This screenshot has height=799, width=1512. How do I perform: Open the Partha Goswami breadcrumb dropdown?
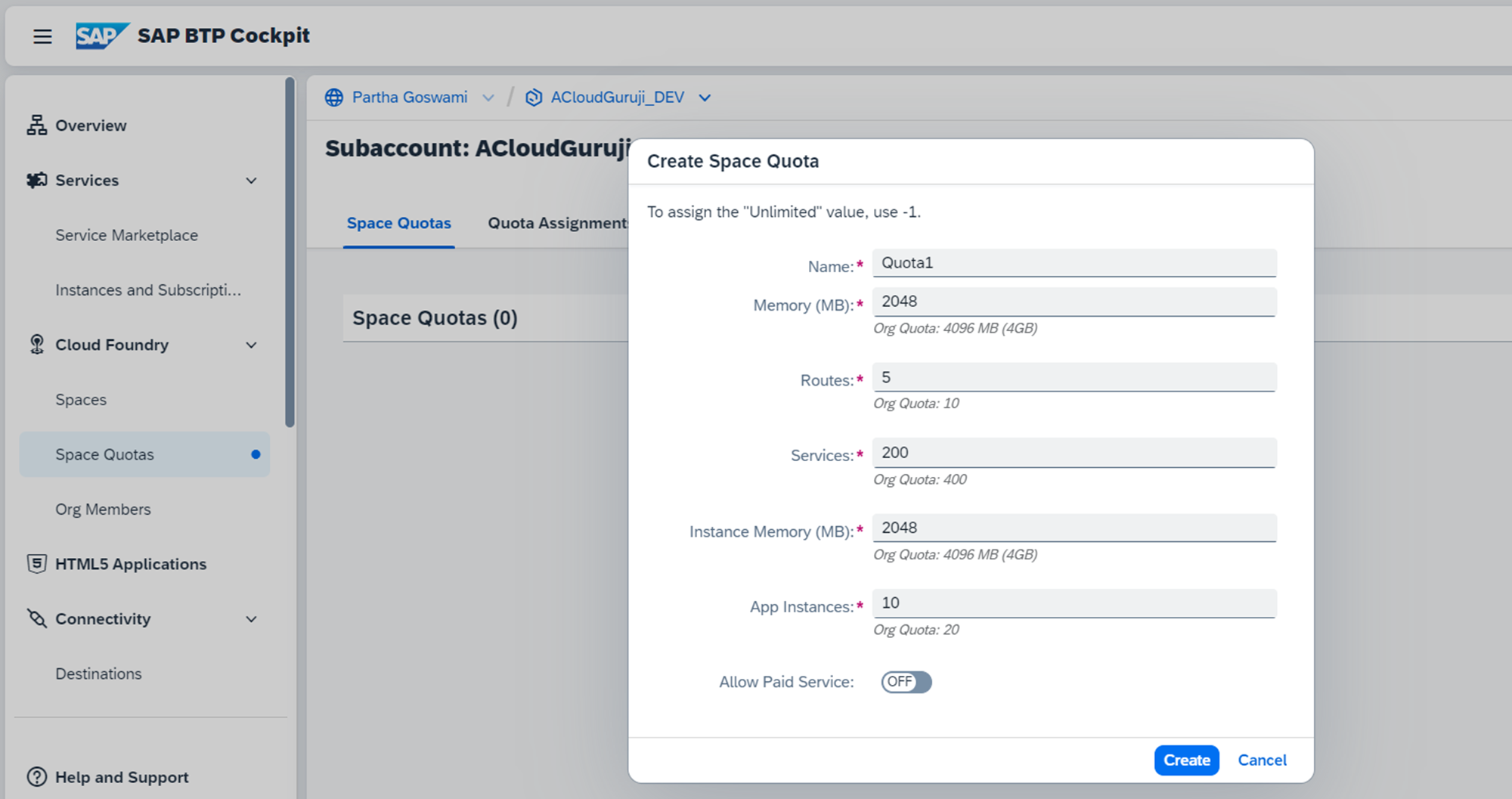pos(488,98)
